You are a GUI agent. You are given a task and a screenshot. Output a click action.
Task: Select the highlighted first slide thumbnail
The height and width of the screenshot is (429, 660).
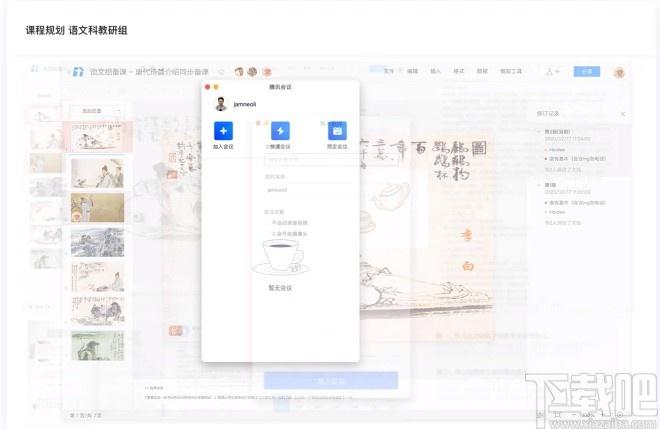click(x=97, y=137)
